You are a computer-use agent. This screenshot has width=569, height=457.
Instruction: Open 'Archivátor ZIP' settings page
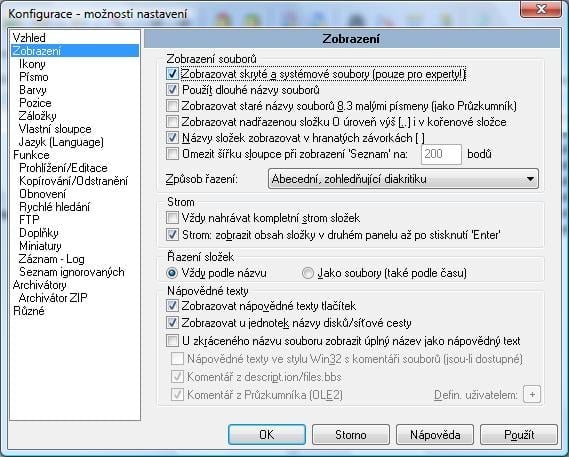(x=53, y=298)
